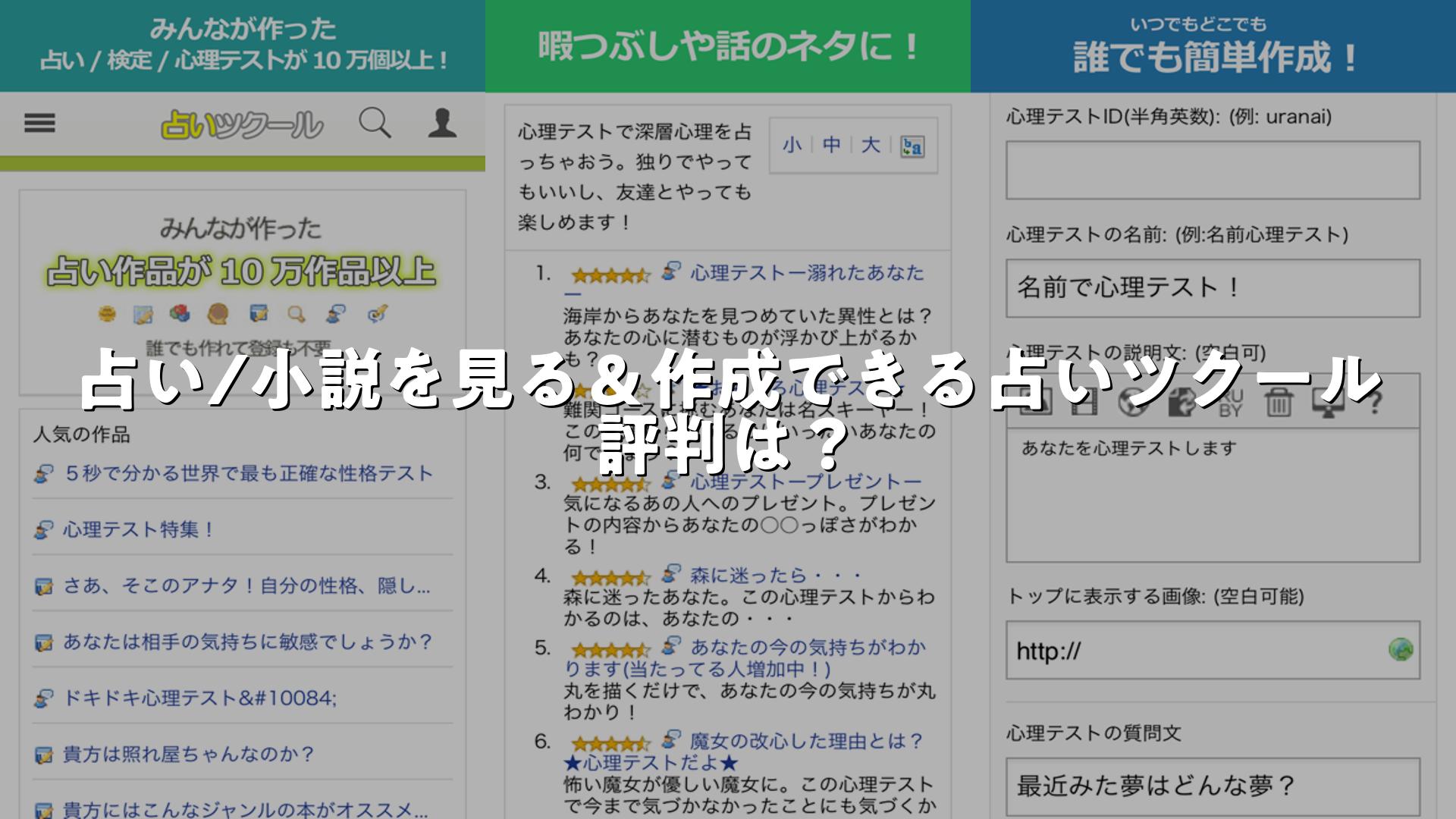Select the gold badge category icon
1456x819 pixels.
107,313
